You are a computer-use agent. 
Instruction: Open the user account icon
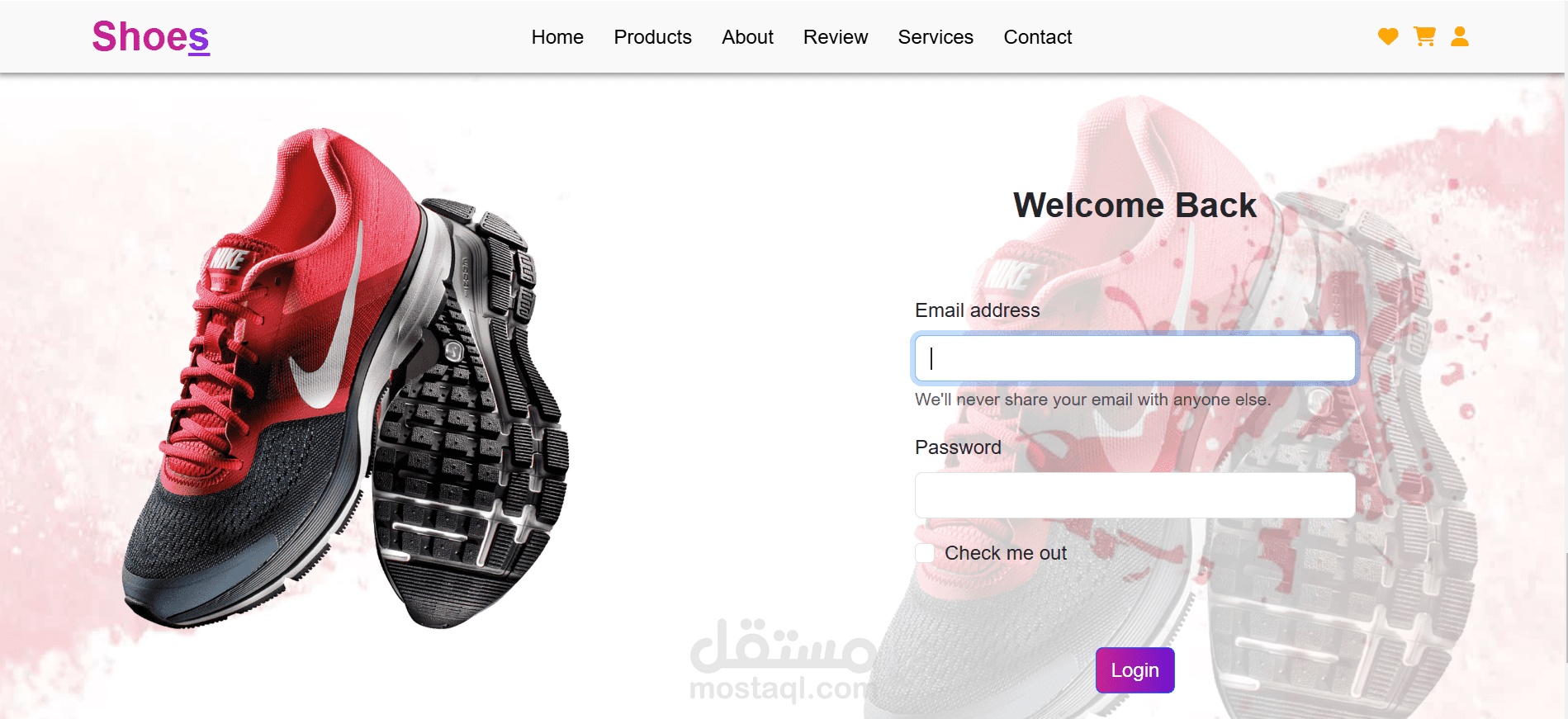click(1460, 36)
